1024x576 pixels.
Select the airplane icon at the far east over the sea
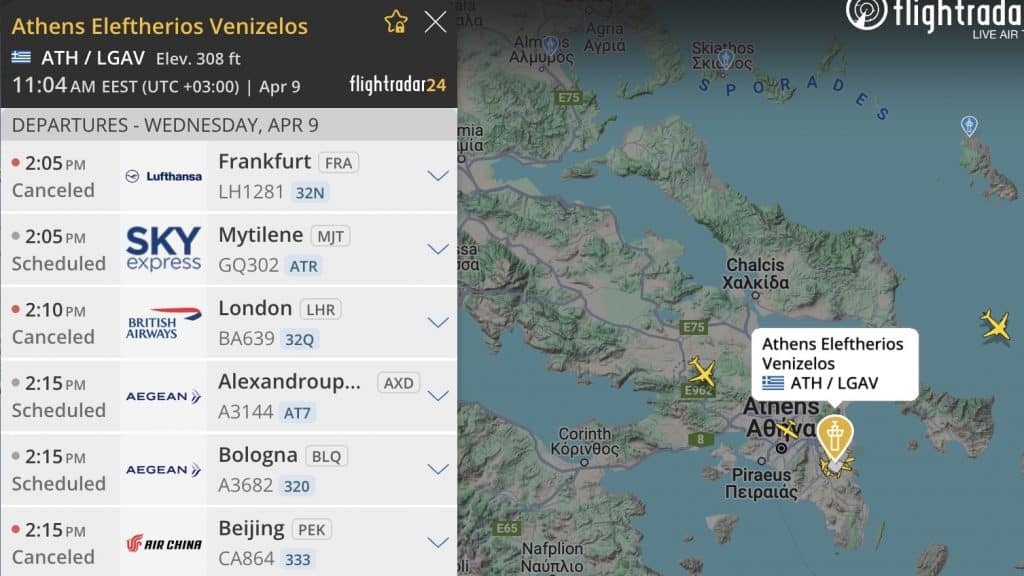pyautogui.click(x=995, y=325)
